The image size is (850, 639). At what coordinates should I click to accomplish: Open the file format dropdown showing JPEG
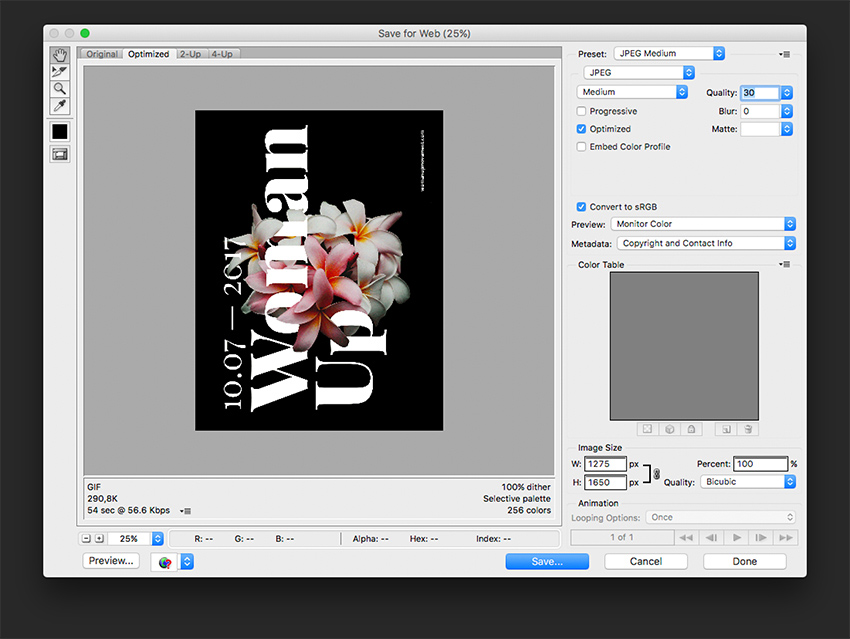(x=639, y=73)
